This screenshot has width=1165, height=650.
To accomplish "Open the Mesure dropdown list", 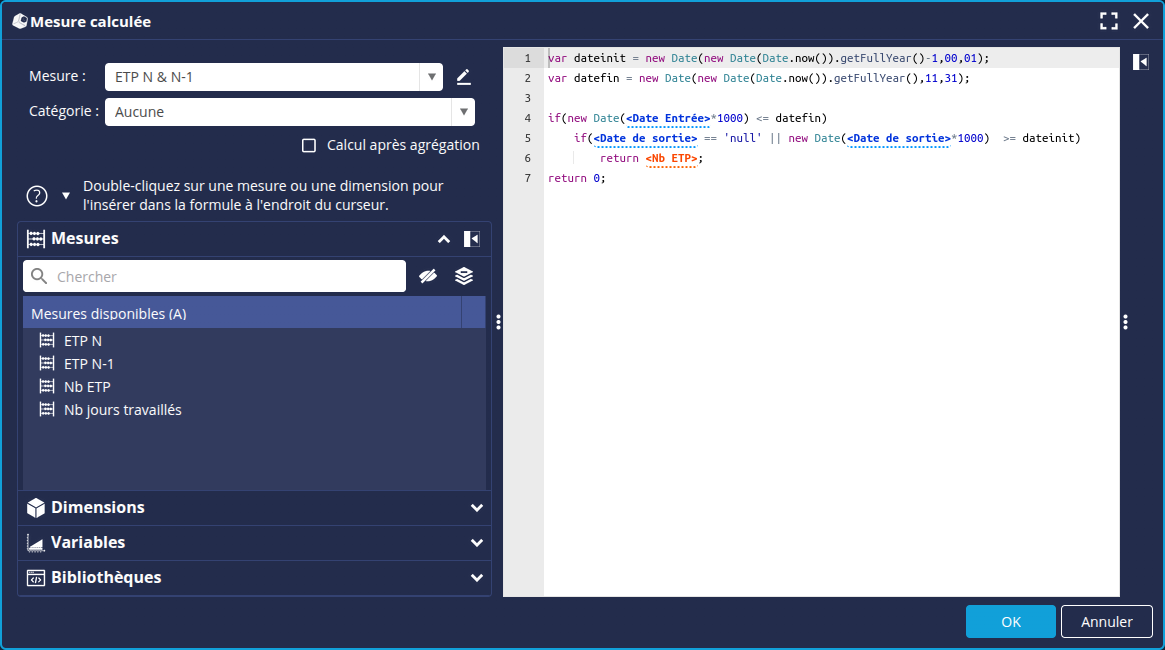I will pyautogui.click(x=431, y=77).
